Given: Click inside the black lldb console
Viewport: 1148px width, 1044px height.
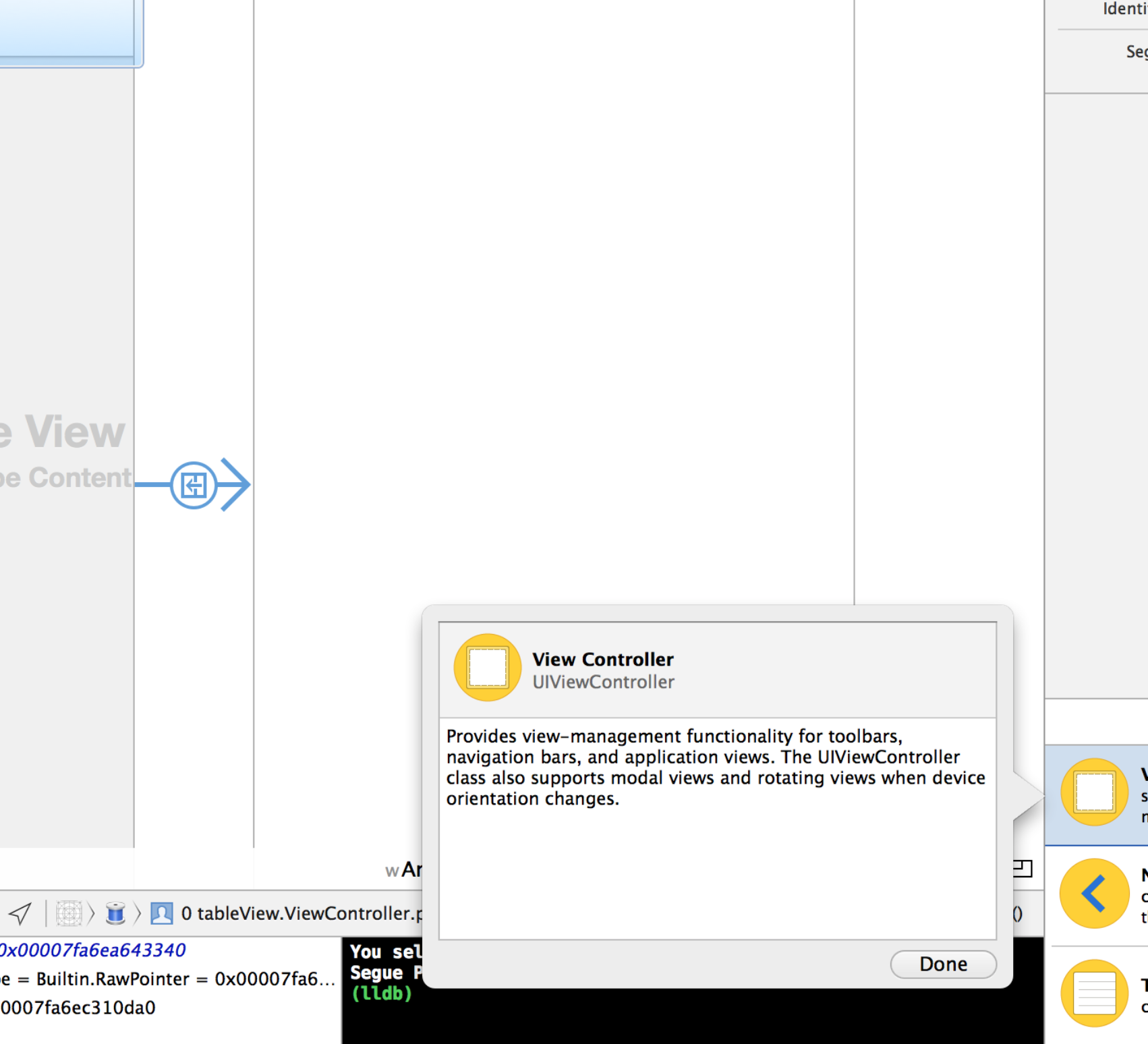Looking at the screenshot, I should point(675,1018).
